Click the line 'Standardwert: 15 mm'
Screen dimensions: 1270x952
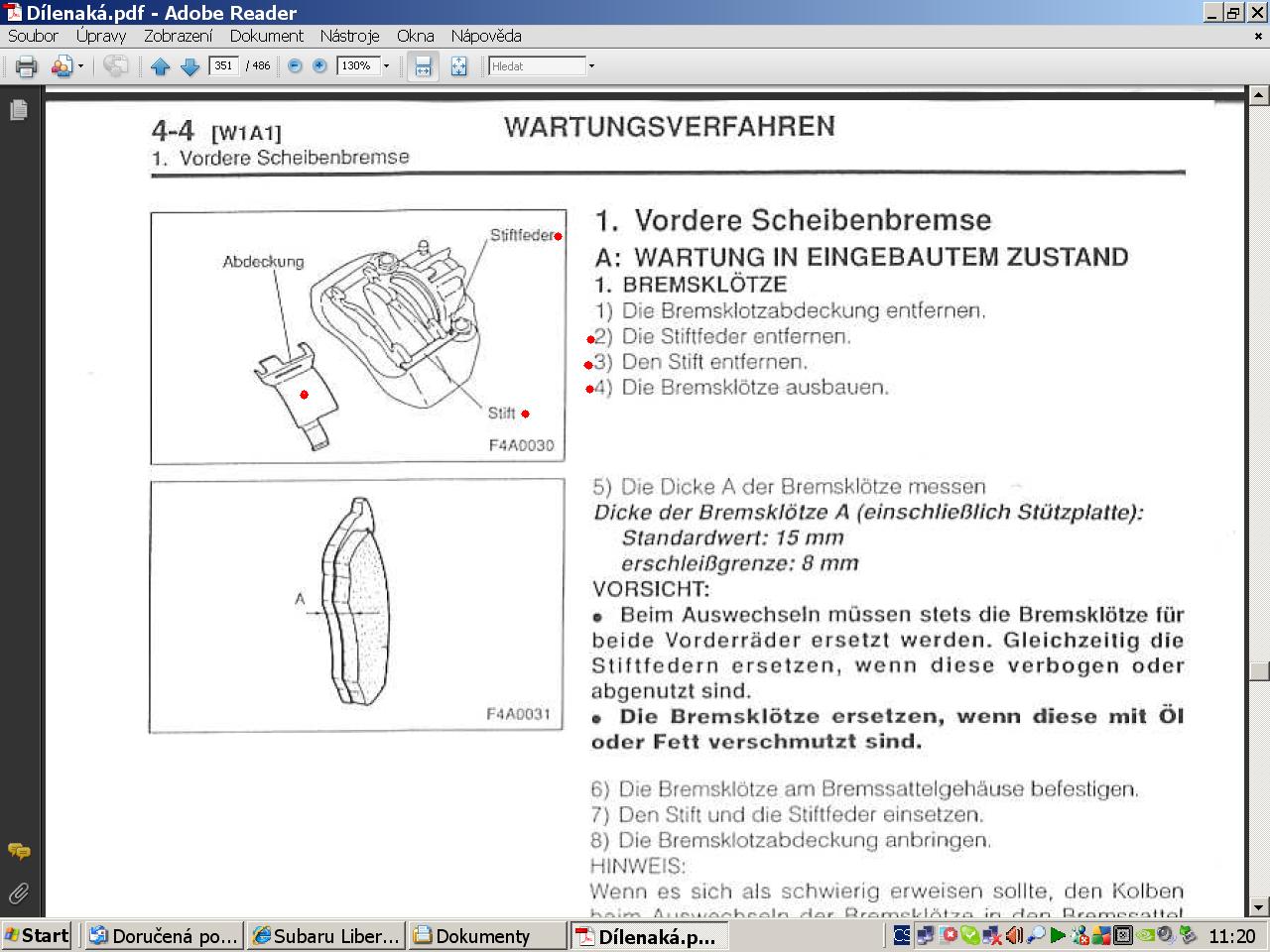pyautogui.click(x=732, y=537)
